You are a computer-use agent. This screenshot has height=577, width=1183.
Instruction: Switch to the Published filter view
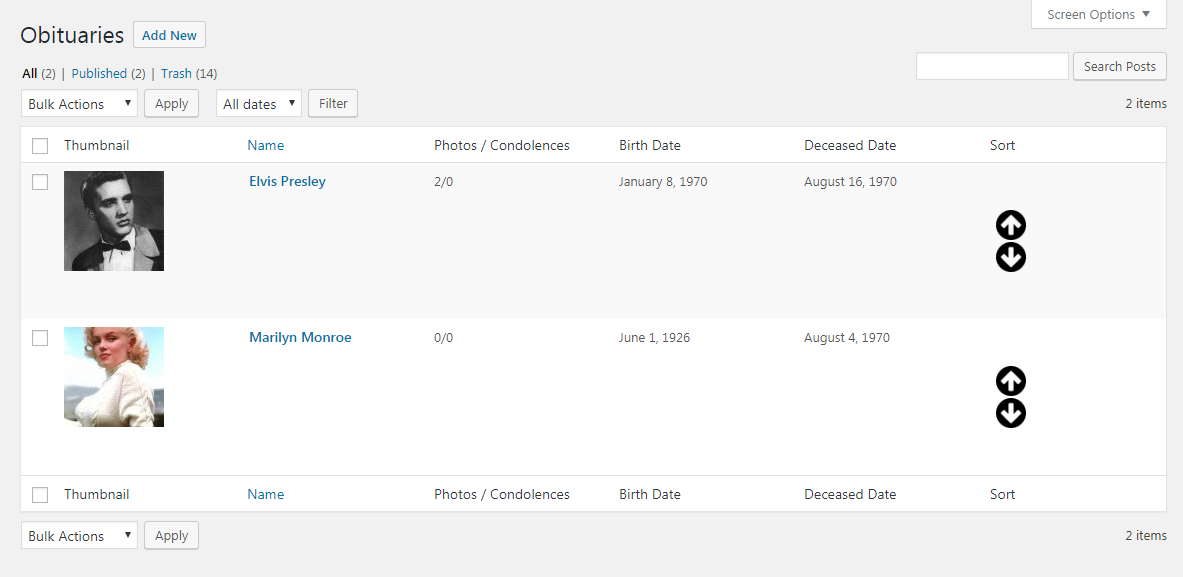coord(99,73)
